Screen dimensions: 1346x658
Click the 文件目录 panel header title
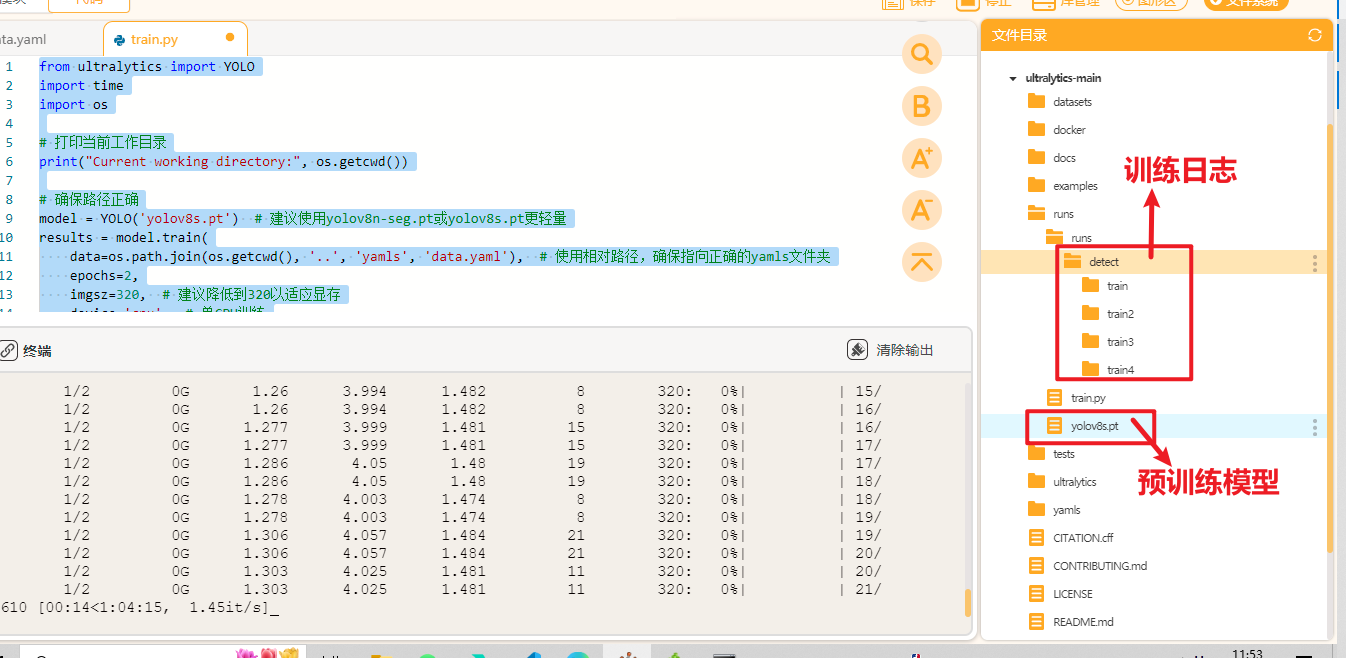point(1020,35)
